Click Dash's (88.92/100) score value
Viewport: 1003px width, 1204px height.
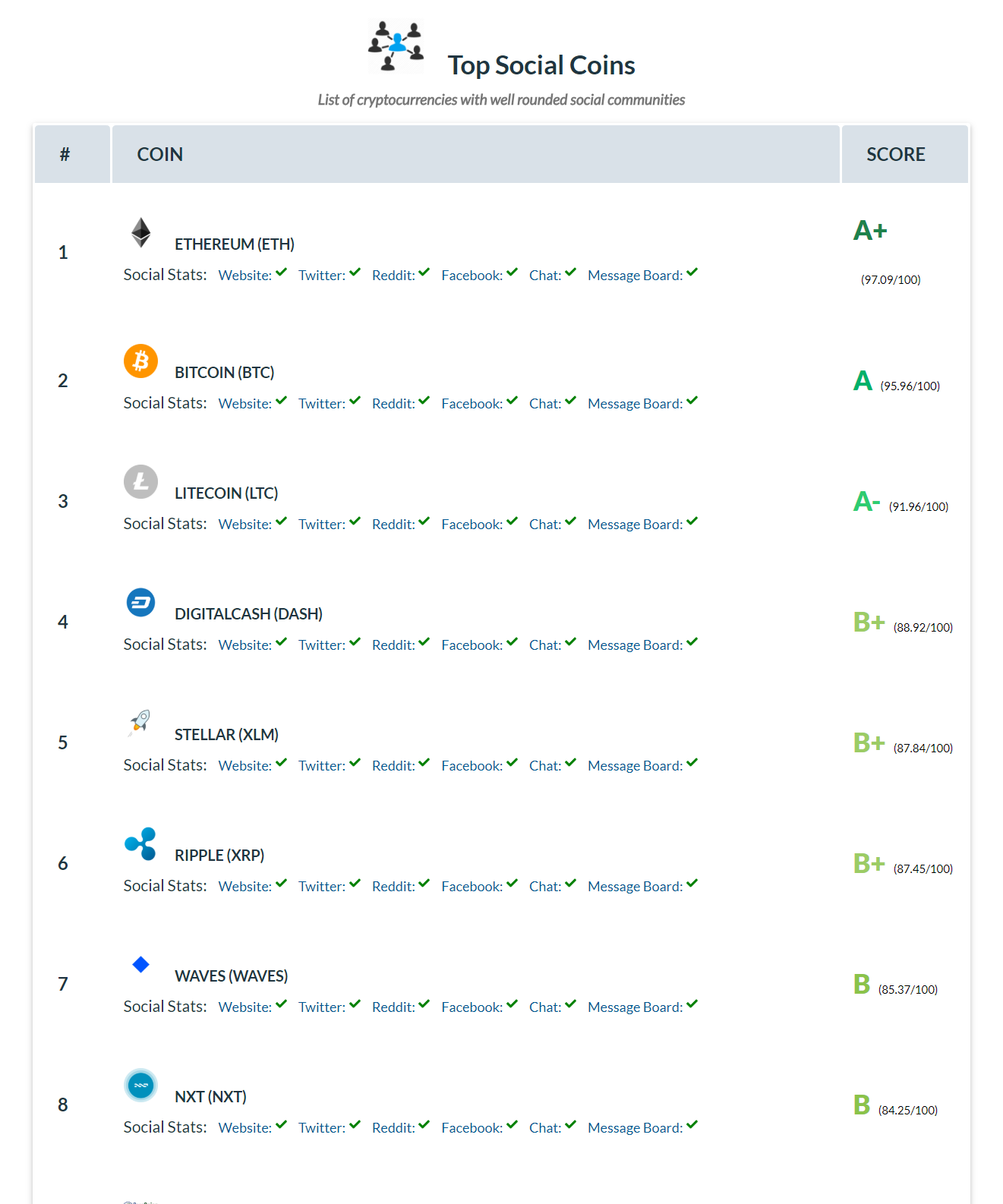923,628
